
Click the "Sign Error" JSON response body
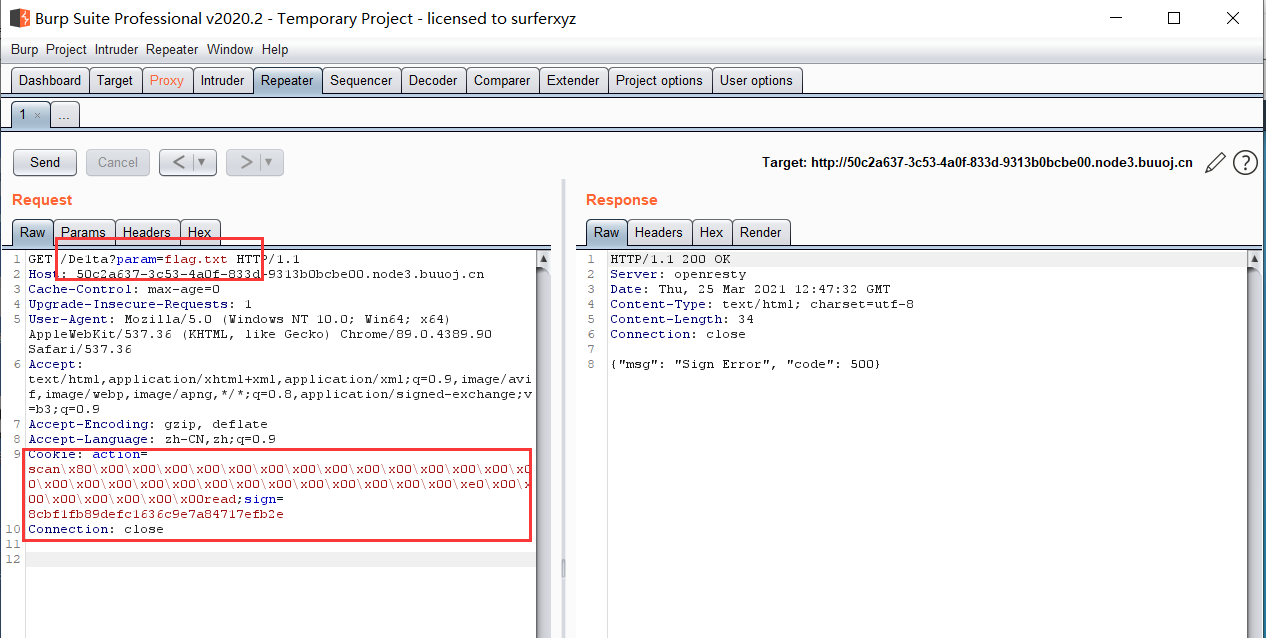pyautogui.click(x=745, y=364)
